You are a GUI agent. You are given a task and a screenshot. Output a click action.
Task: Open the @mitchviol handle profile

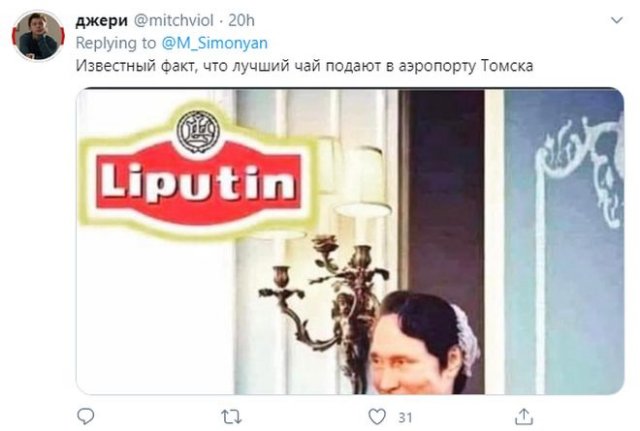[x=173, y=20]
